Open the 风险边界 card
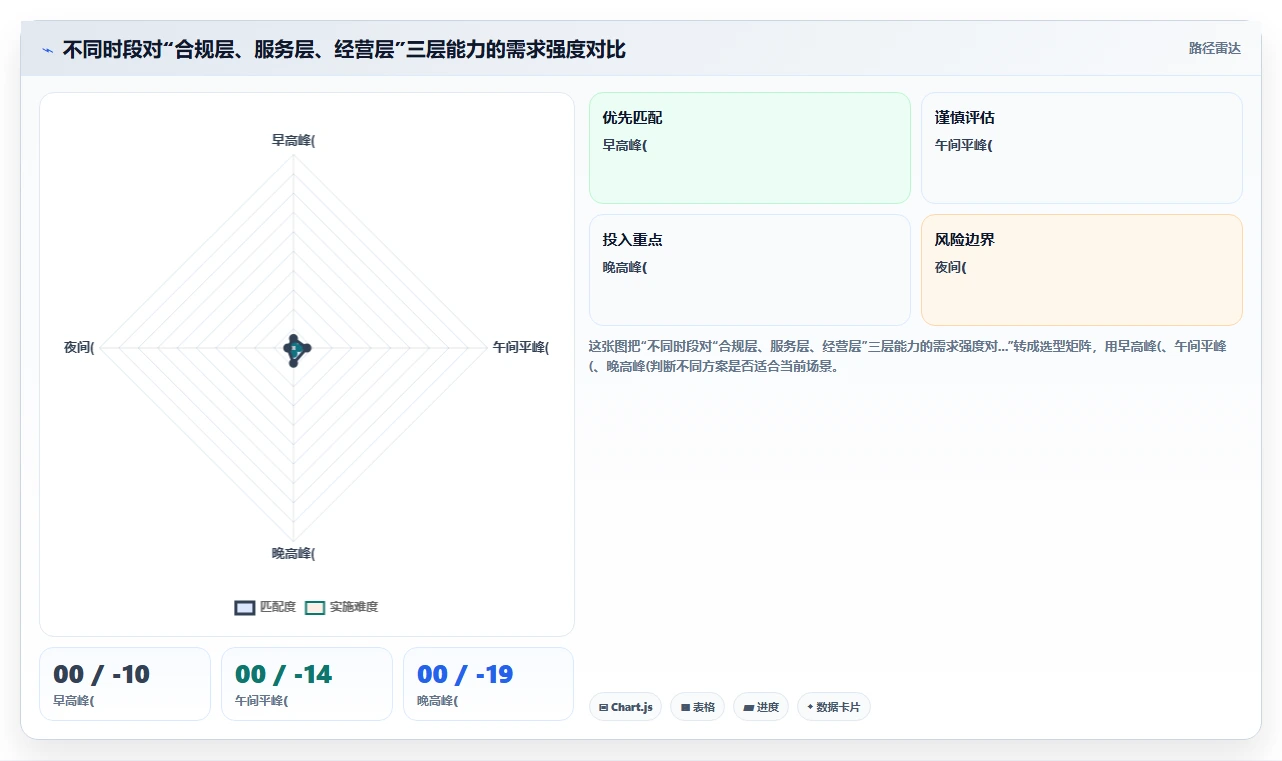 [x=1082, y=270]
